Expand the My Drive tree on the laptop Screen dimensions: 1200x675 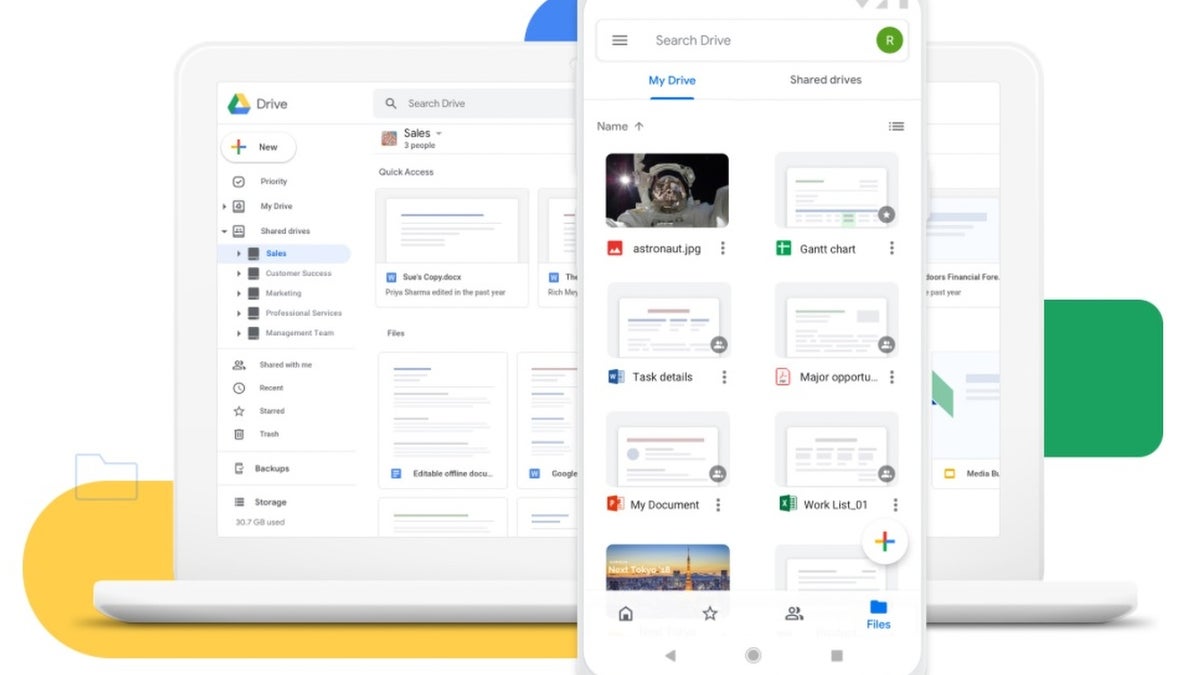point(225,207)
